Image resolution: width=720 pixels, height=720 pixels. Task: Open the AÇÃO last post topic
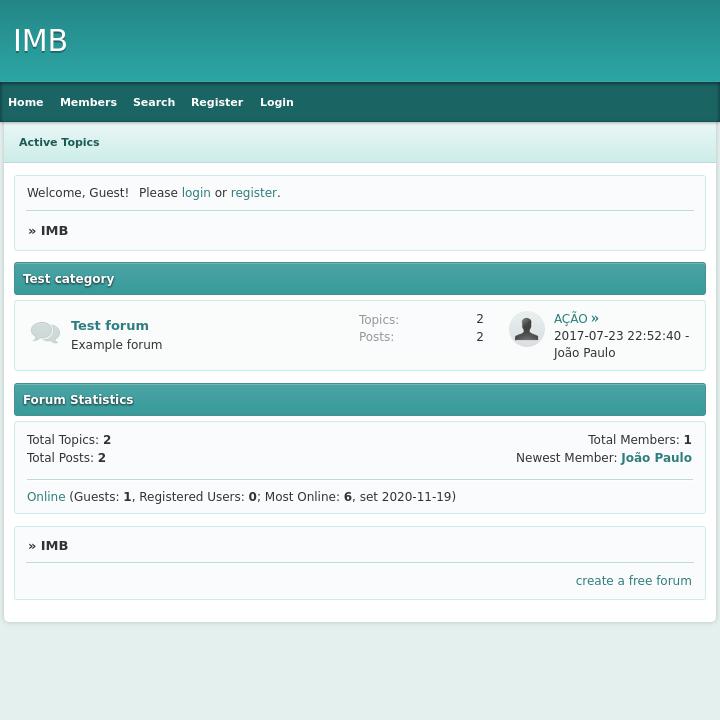(570, 319)
